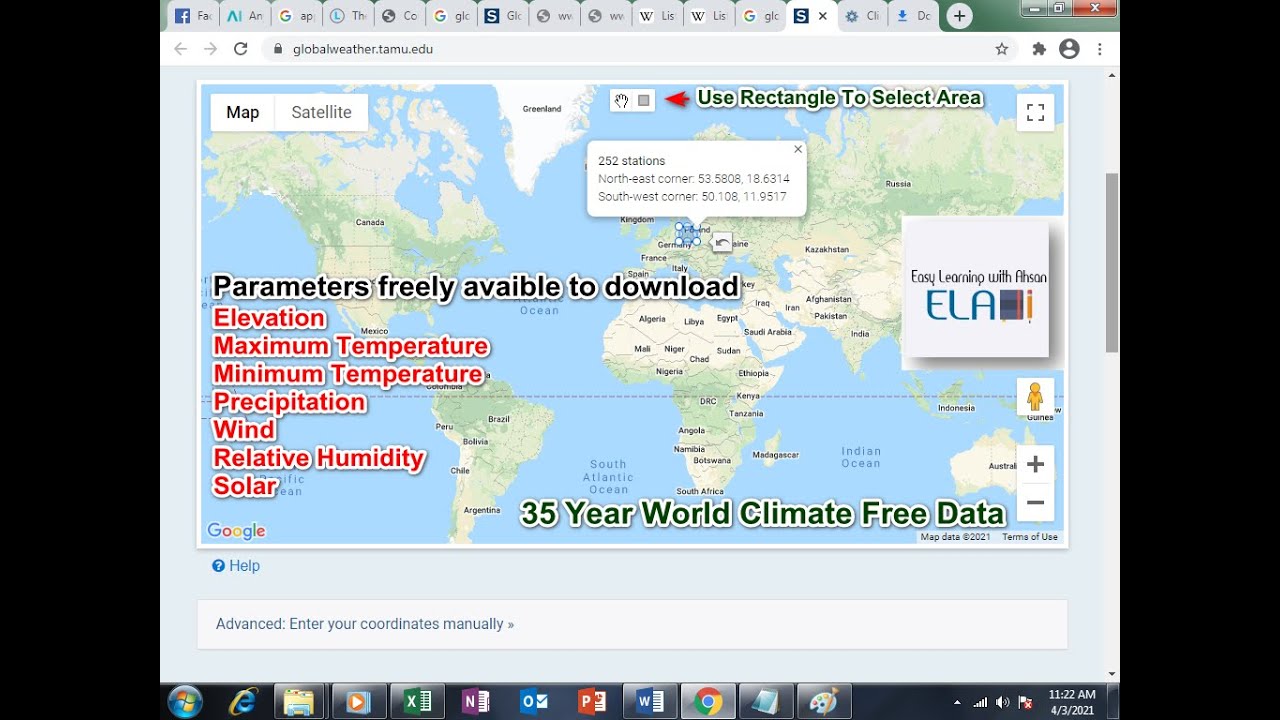Switch to the Google tab labeled 'ap'

296,16
